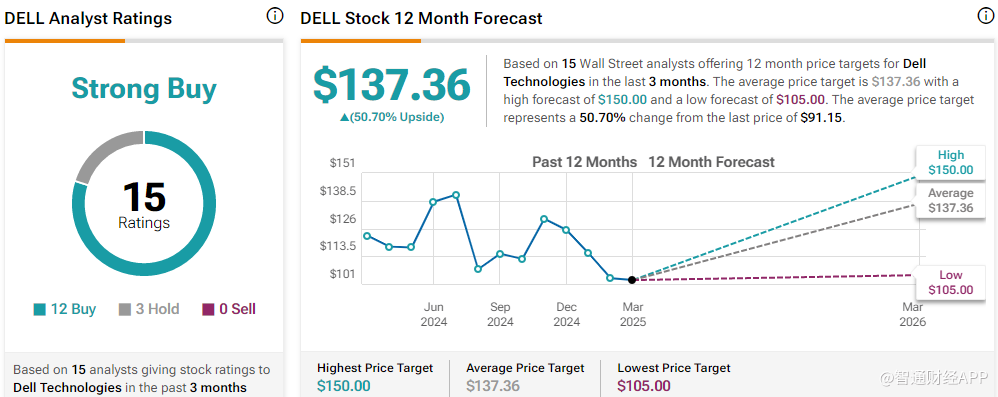The height and width of the screenshot is (397, 998).
Task: Click the gray Hold legend square
Action: 125,309
